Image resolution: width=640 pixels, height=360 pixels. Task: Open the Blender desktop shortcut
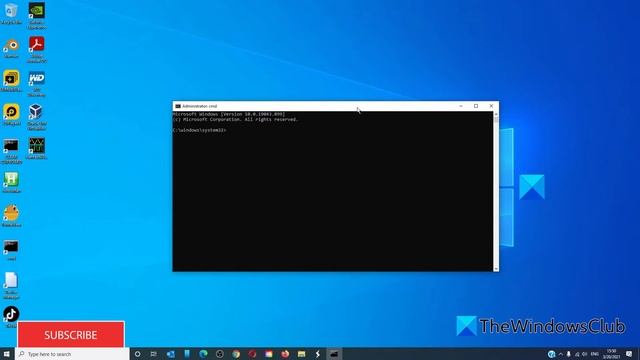tap(11, 47)
